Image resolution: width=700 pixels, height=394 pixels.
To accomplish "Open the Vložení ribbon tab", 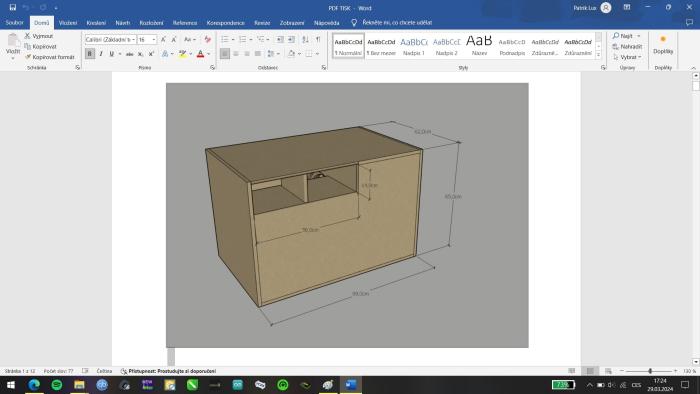I will pos(68,23).
